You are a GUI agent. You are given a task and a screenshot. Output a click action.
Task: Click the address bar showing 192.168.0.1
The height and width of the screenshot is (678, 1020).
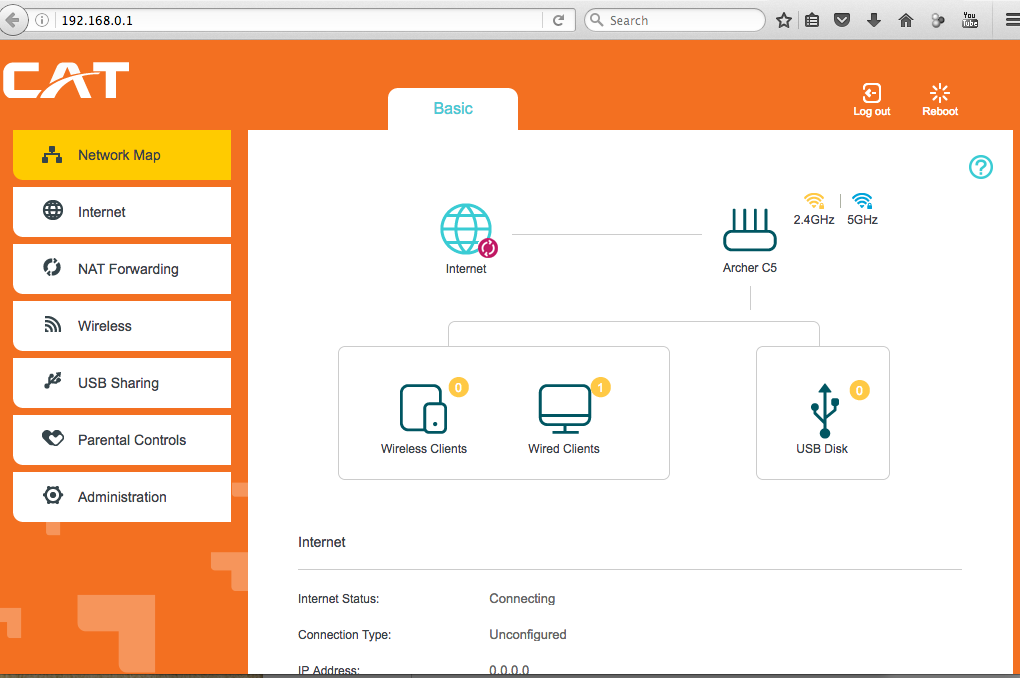pos(299,20)
